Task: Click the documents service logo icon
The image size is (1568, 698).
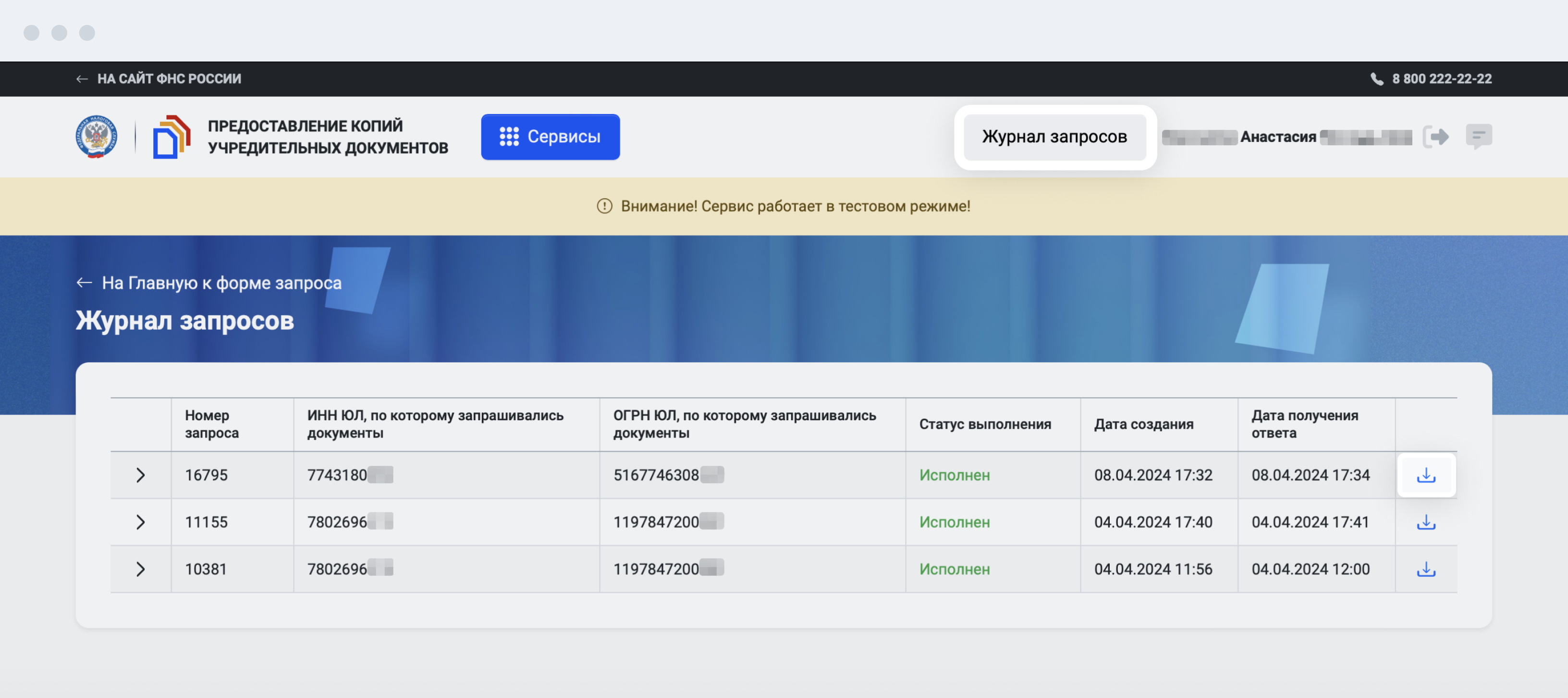Action: [171, 137]
